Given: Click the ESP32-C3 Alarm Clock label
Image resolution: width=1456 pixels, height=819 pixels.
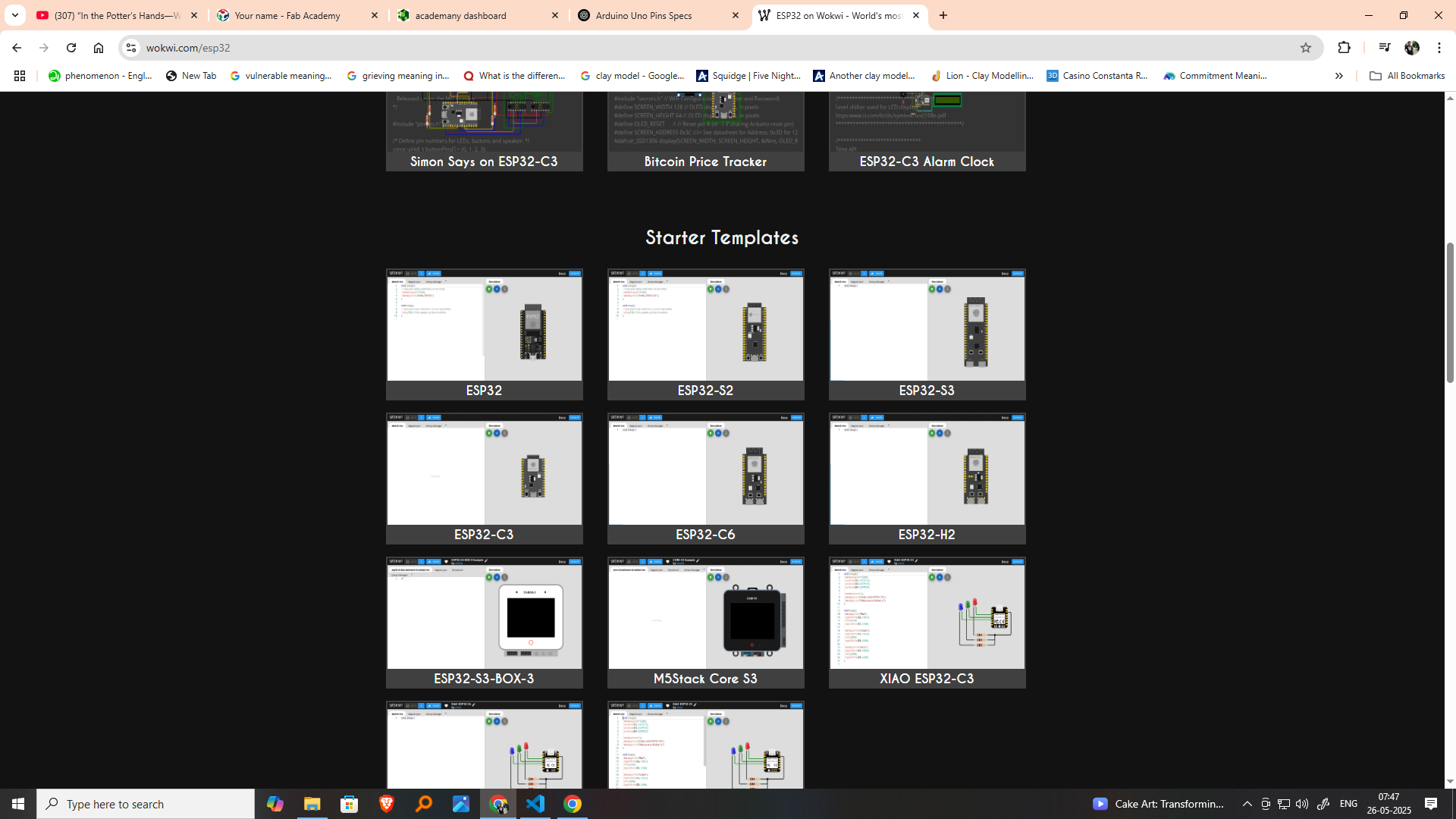Looking at the screenshot, I should [x=927, y=162].
